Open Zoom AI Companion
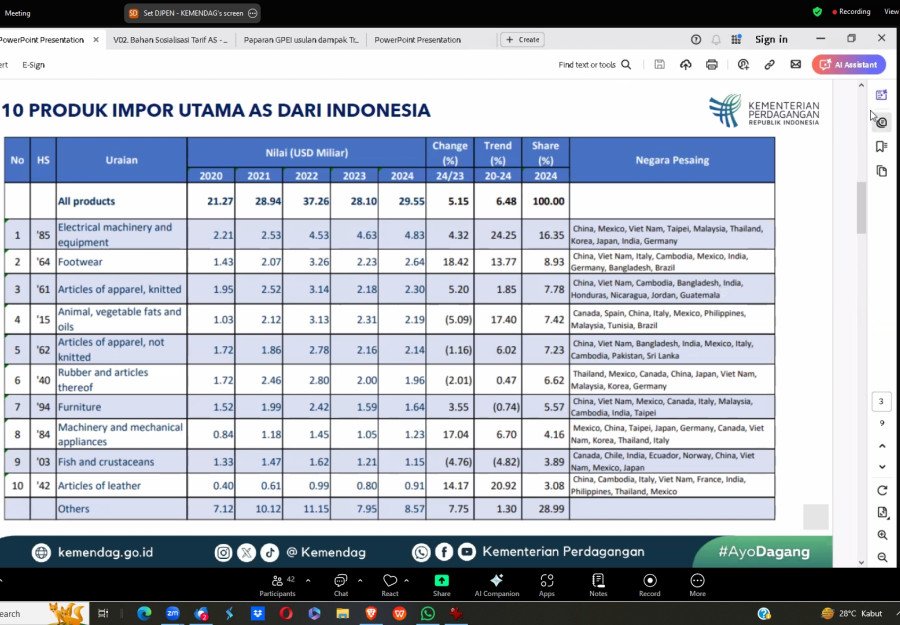 (496, 585)
